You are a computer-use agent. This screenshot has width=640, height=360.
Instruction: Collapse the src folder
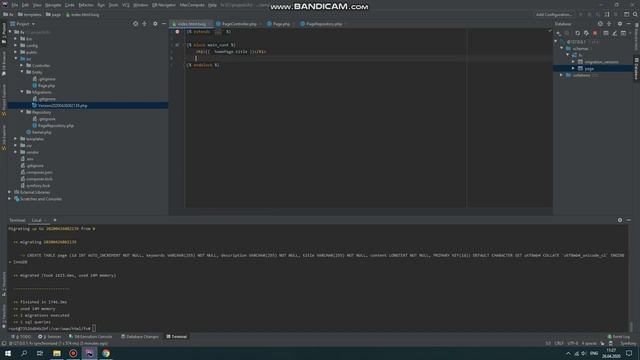point(16,59)
